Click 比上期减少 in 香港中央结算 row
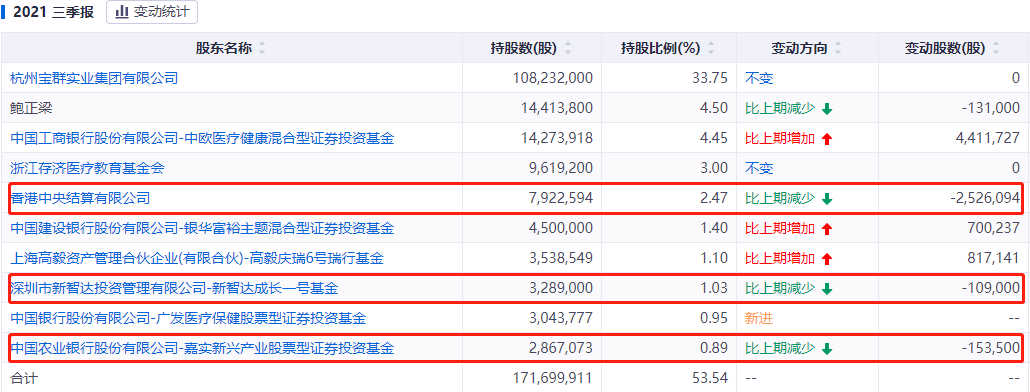This screenshot has width=1030, height=392. coord(780,198)
